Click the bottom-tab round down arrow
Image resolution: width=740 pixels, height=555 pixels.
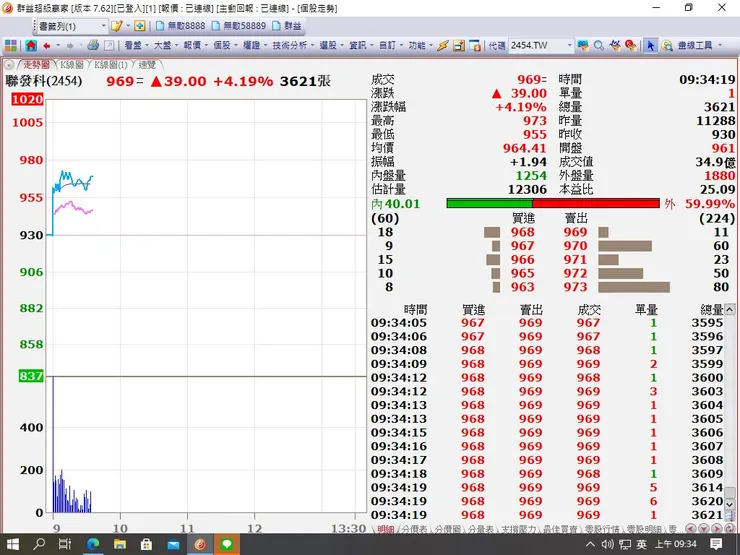pos(704,529)
